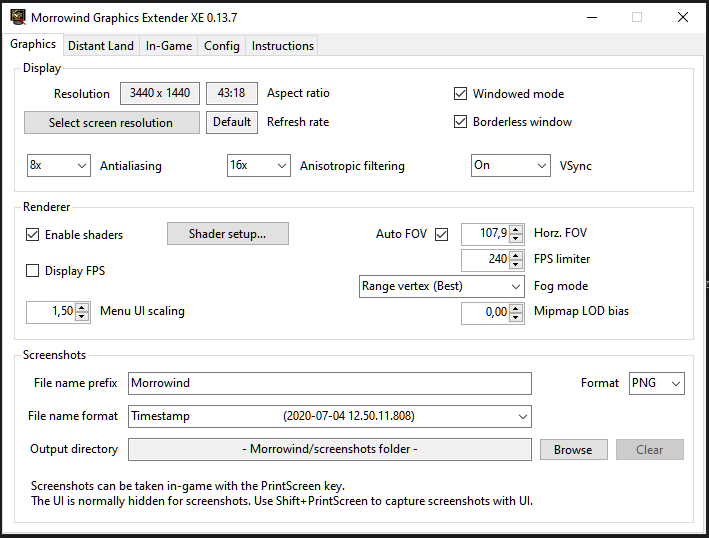Open the In-Game tab
Viewport: 709px width, 538px height.
click(x=169, y=46)
